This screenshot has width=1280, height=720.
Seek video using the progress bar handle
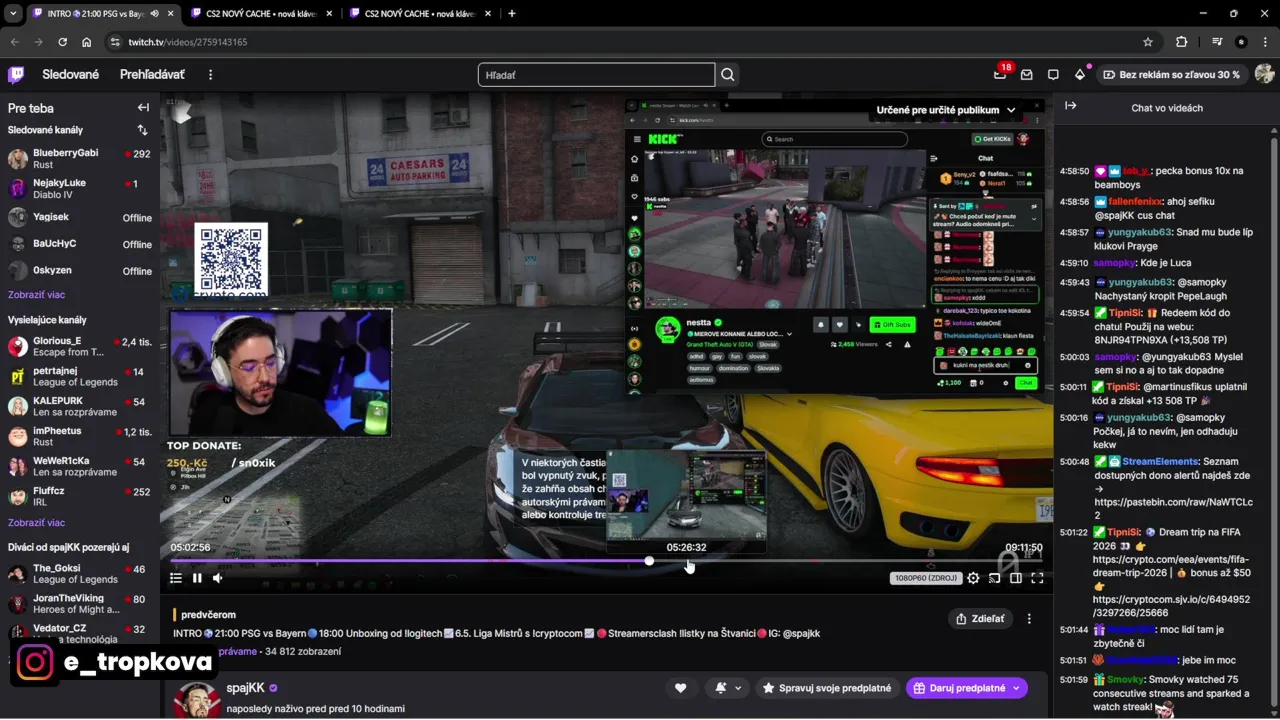click(649, 561)
